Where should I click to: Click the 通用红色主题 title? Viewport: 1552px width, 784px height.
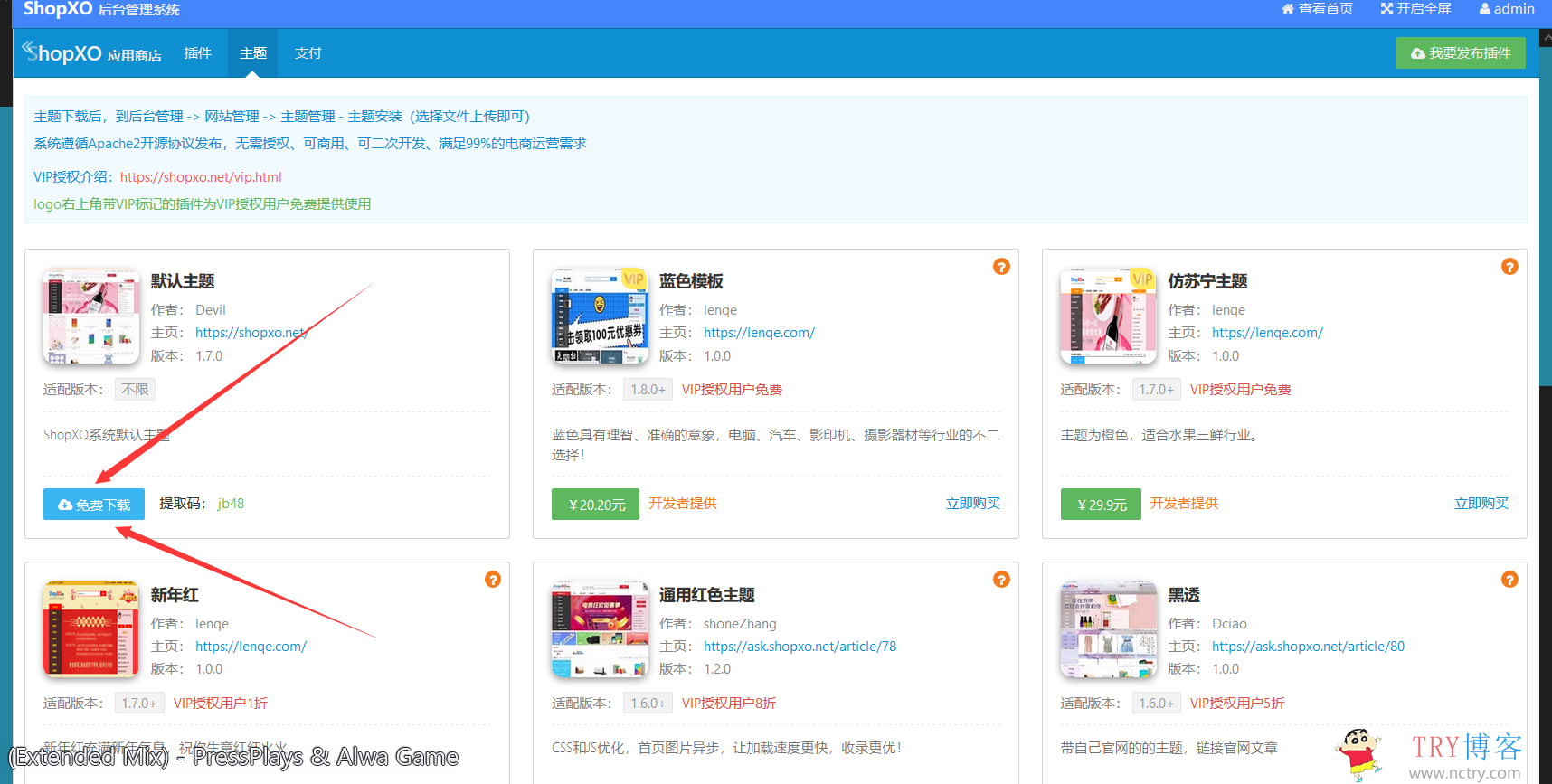pyautogui.click(x=706, y=595)
